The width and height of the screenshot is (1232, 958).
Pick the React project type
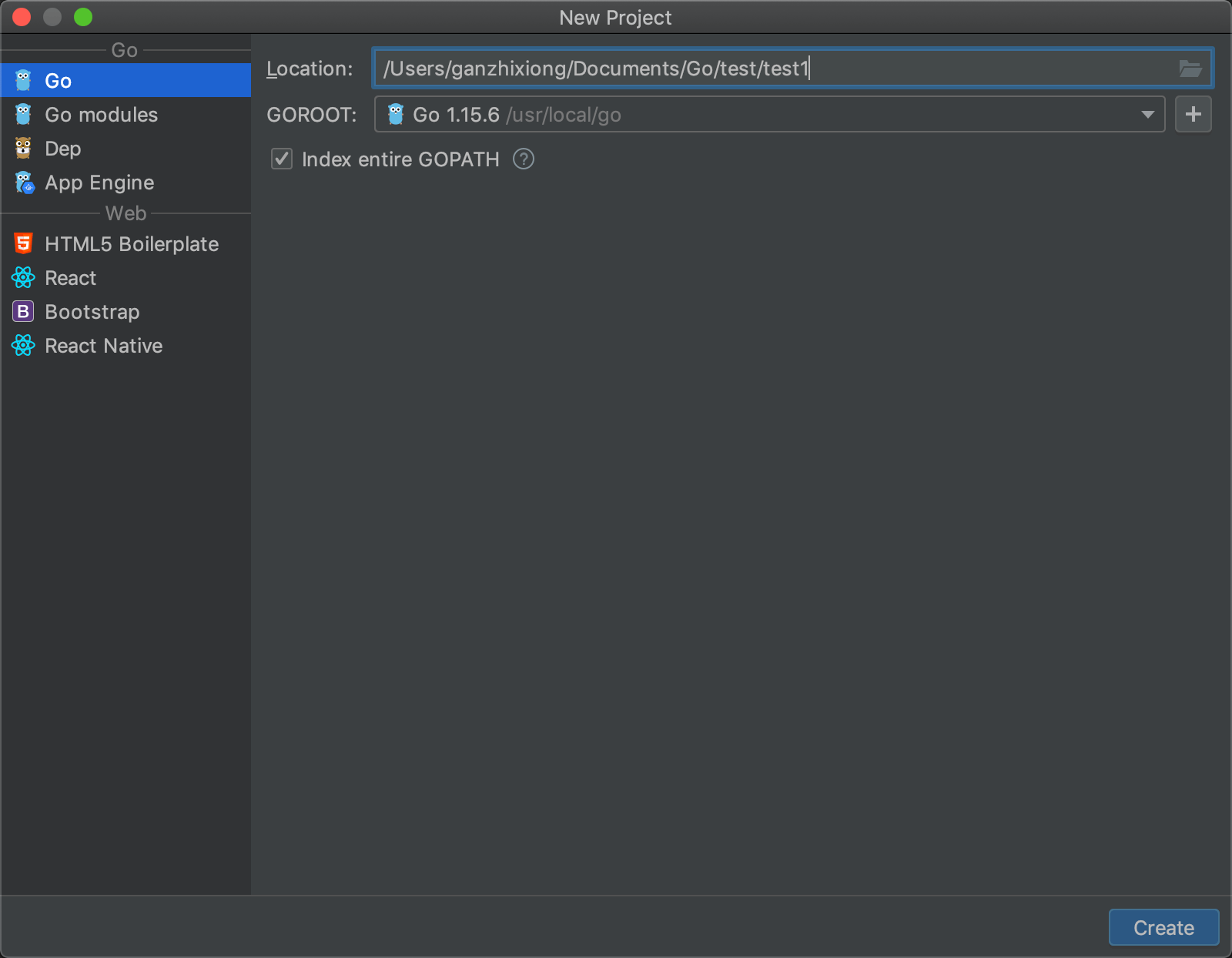pos(126,277)
